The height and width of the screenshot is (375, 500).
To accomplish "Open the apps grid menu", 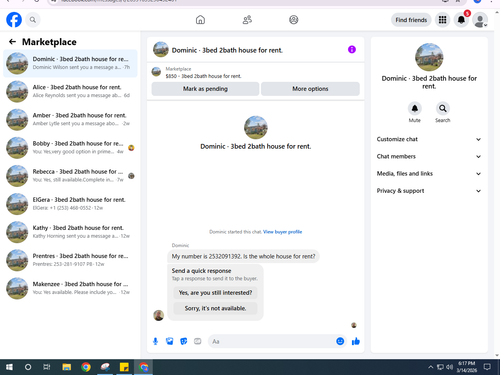I will (442, 20).
